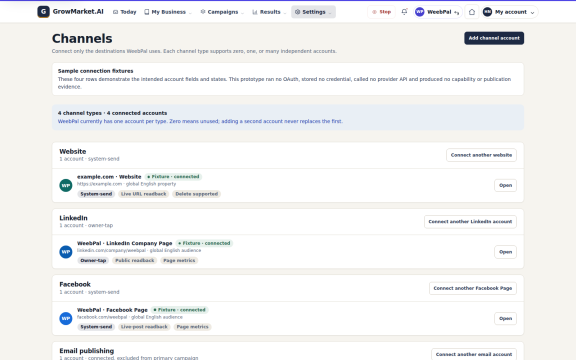Click the home icon button
This screenshot has width=576, height=360.
coord(472,12)
